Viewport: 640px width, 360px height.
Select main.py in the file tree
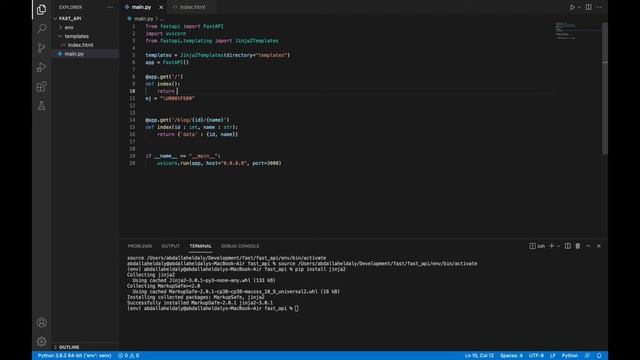[x=74, y=54]
